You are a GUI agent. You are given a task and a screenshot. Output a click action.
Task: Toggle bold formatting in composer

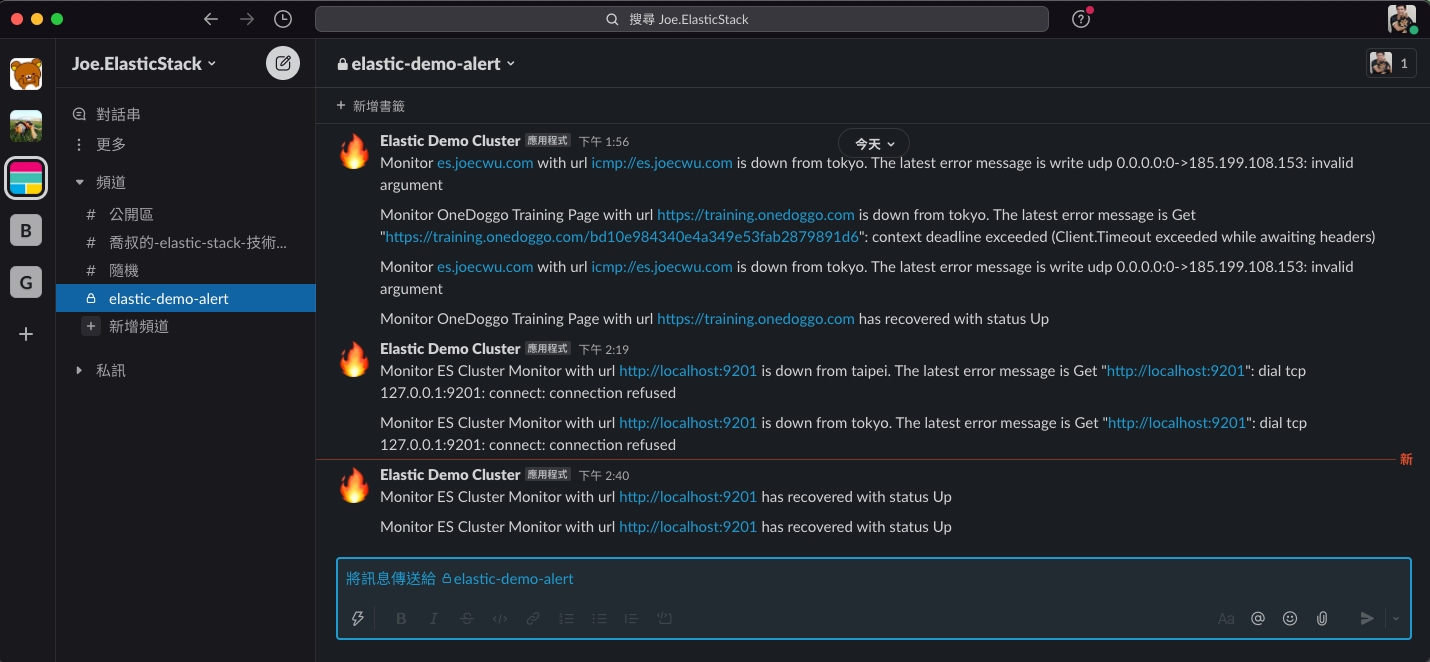point(401,618)
